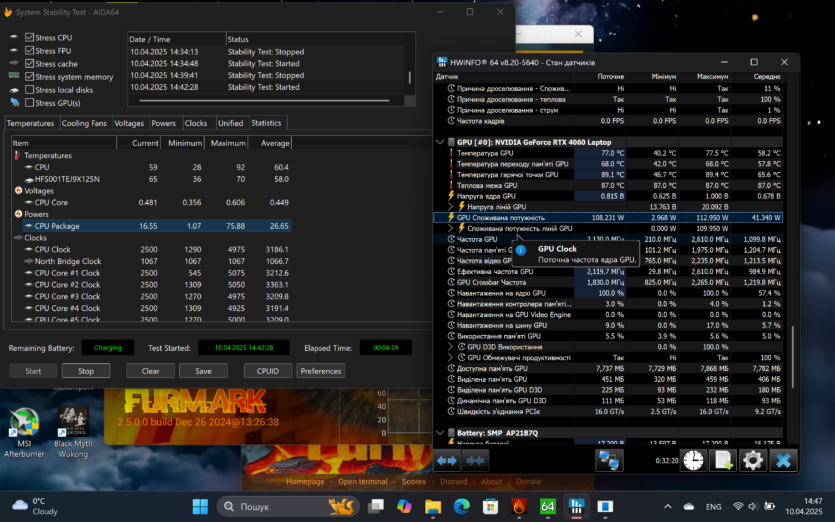Open File Explorer from the taskbar

tap(433, 507)
